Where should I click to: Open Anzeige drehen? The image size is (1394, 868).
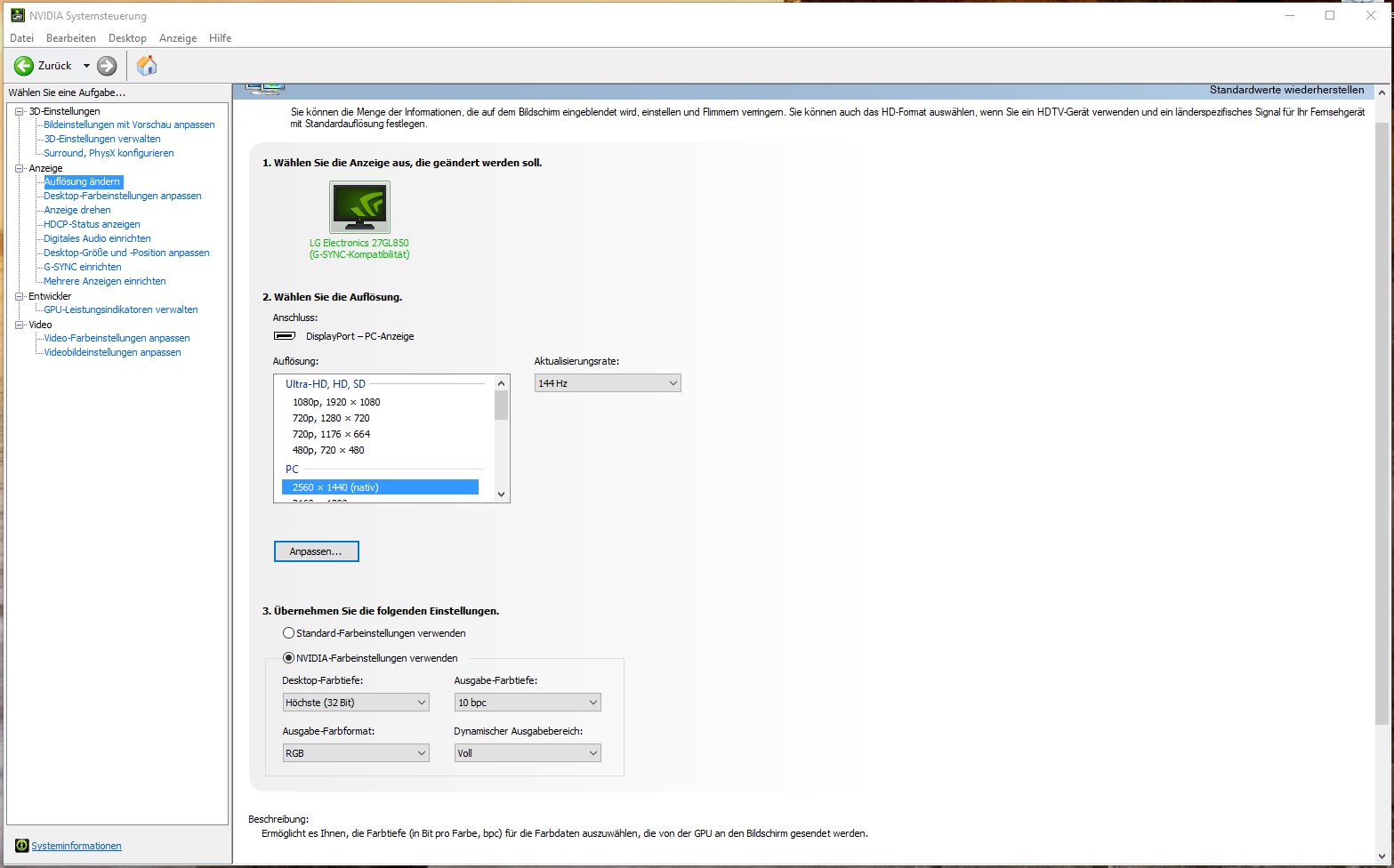point(77,210)
